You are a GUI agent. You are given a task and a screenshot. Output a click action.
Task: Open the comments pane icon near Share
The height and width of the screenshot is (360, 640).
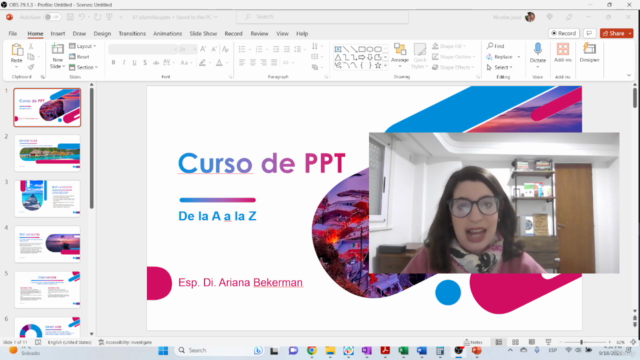click(x=589, y=33)
